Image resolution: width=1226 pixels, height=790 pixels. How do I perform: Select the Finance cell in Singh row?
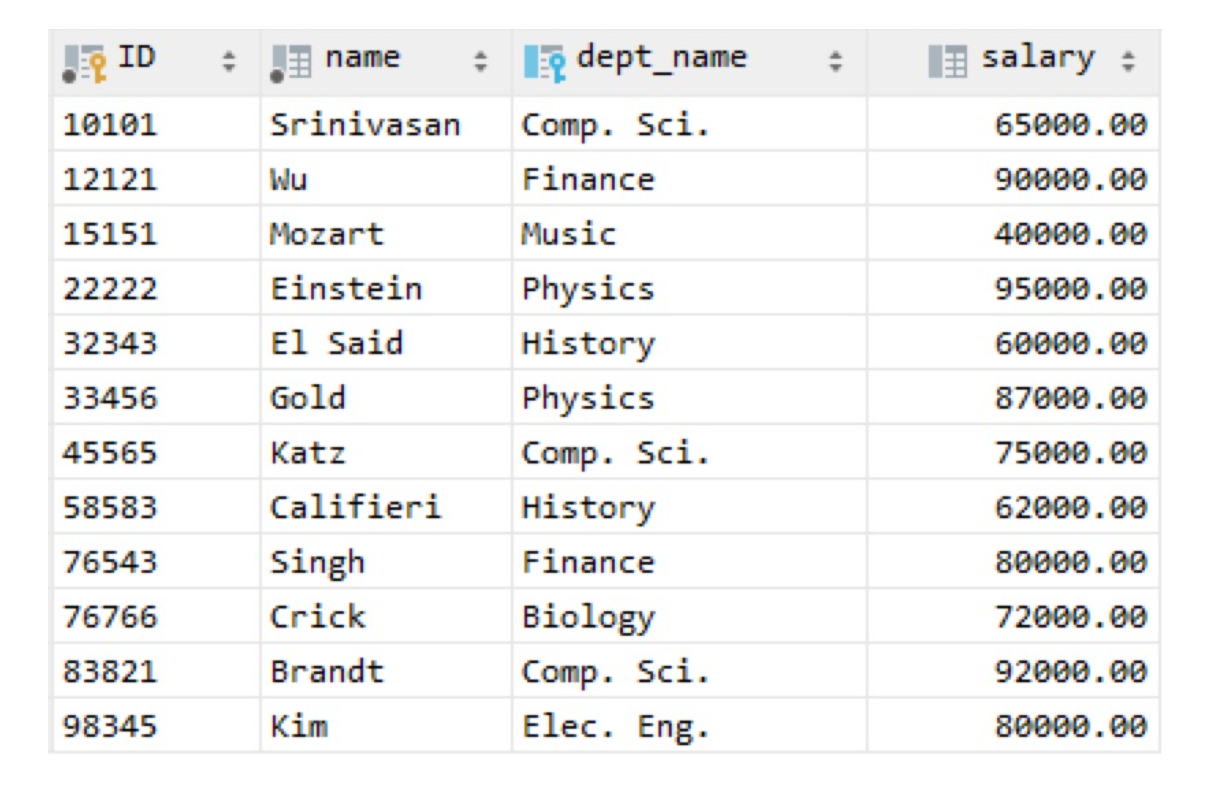(x=689, y=561)
